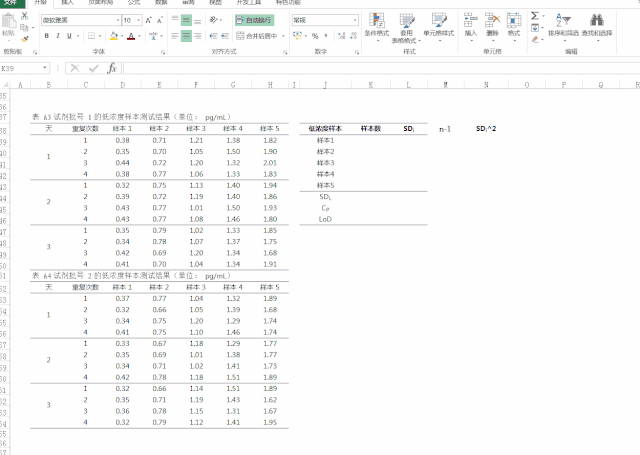Screen dimensions: 640x455
Task: Open Find and Select binoculars icon
Action: pyautogui.click(x=596, y=24)
